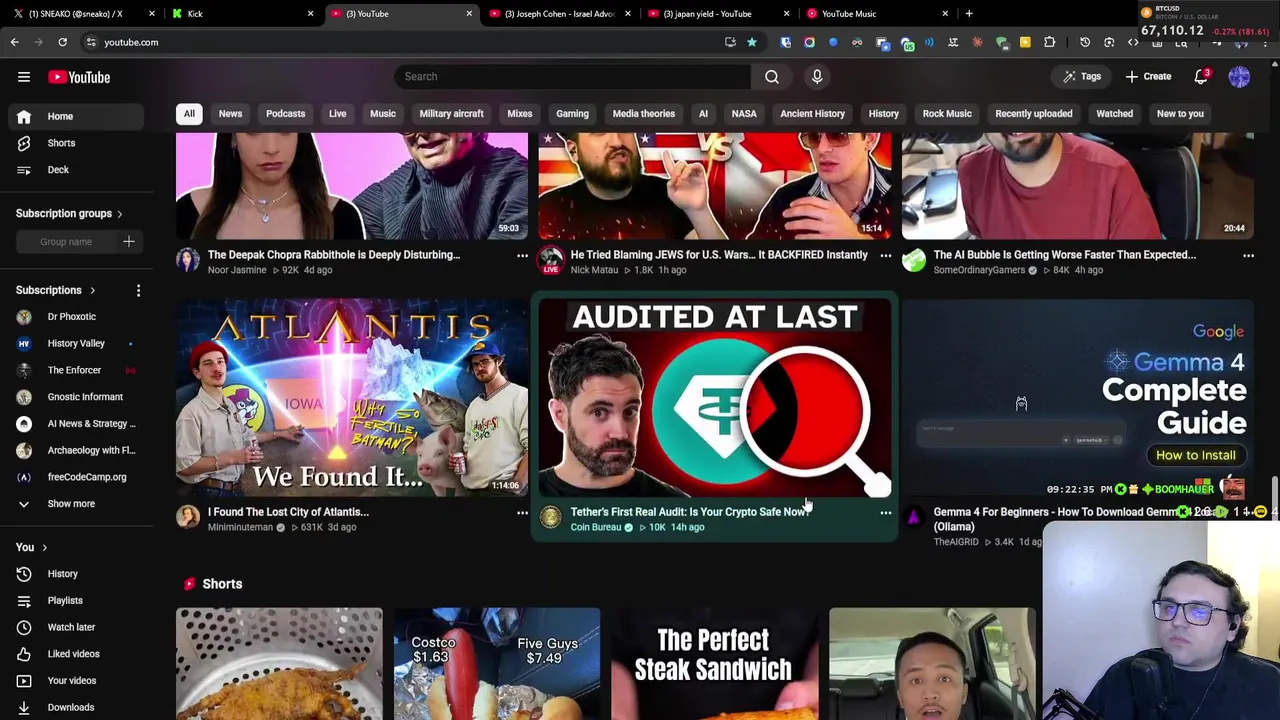Select the Live filter chip
The height and width of the screenshot is (720, 1280).
tap(338, 114)
